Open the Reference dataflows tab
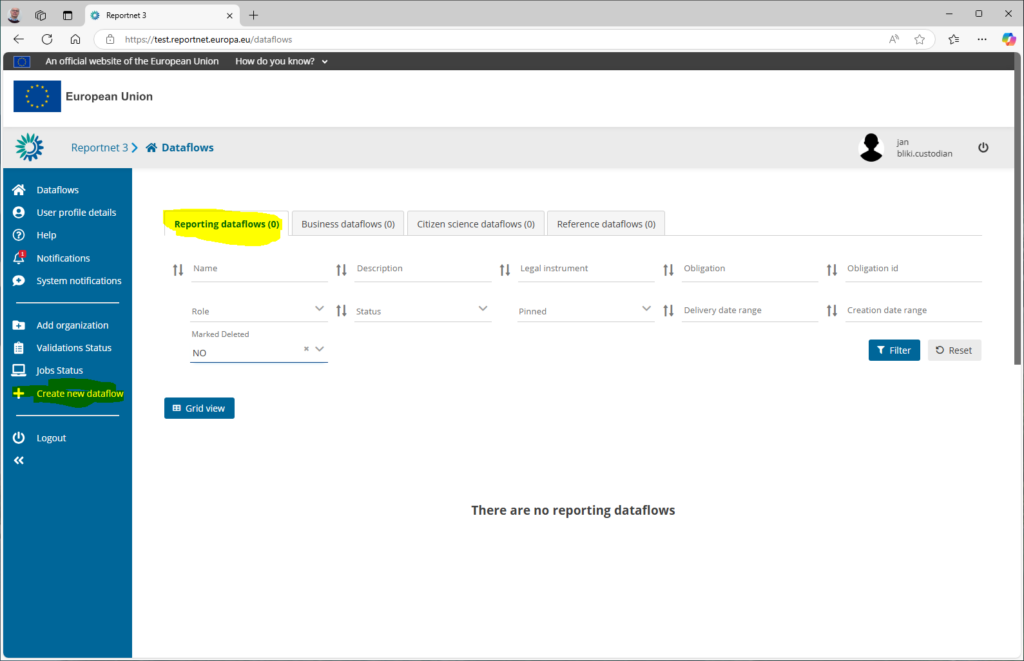 pyautogui.click(x=606, y=224)
